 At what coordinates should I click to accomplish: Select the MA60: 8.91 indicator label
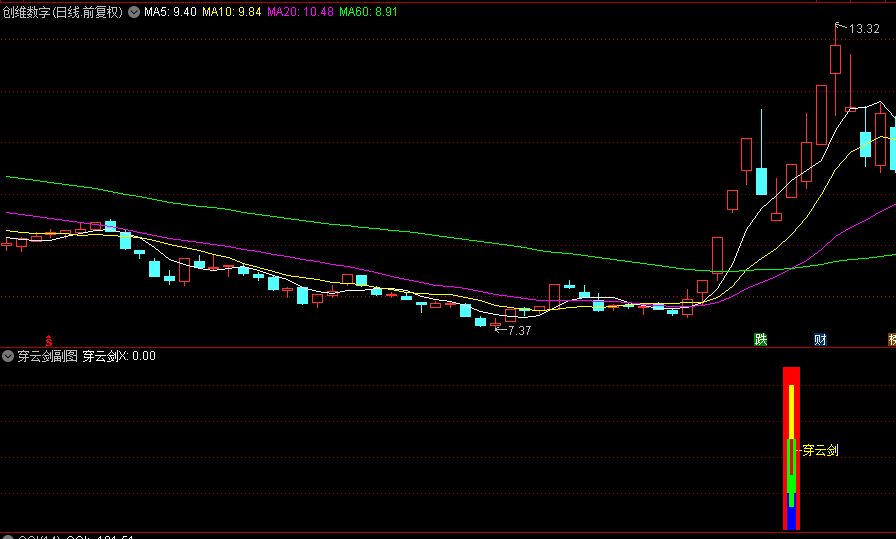[368, 12]
